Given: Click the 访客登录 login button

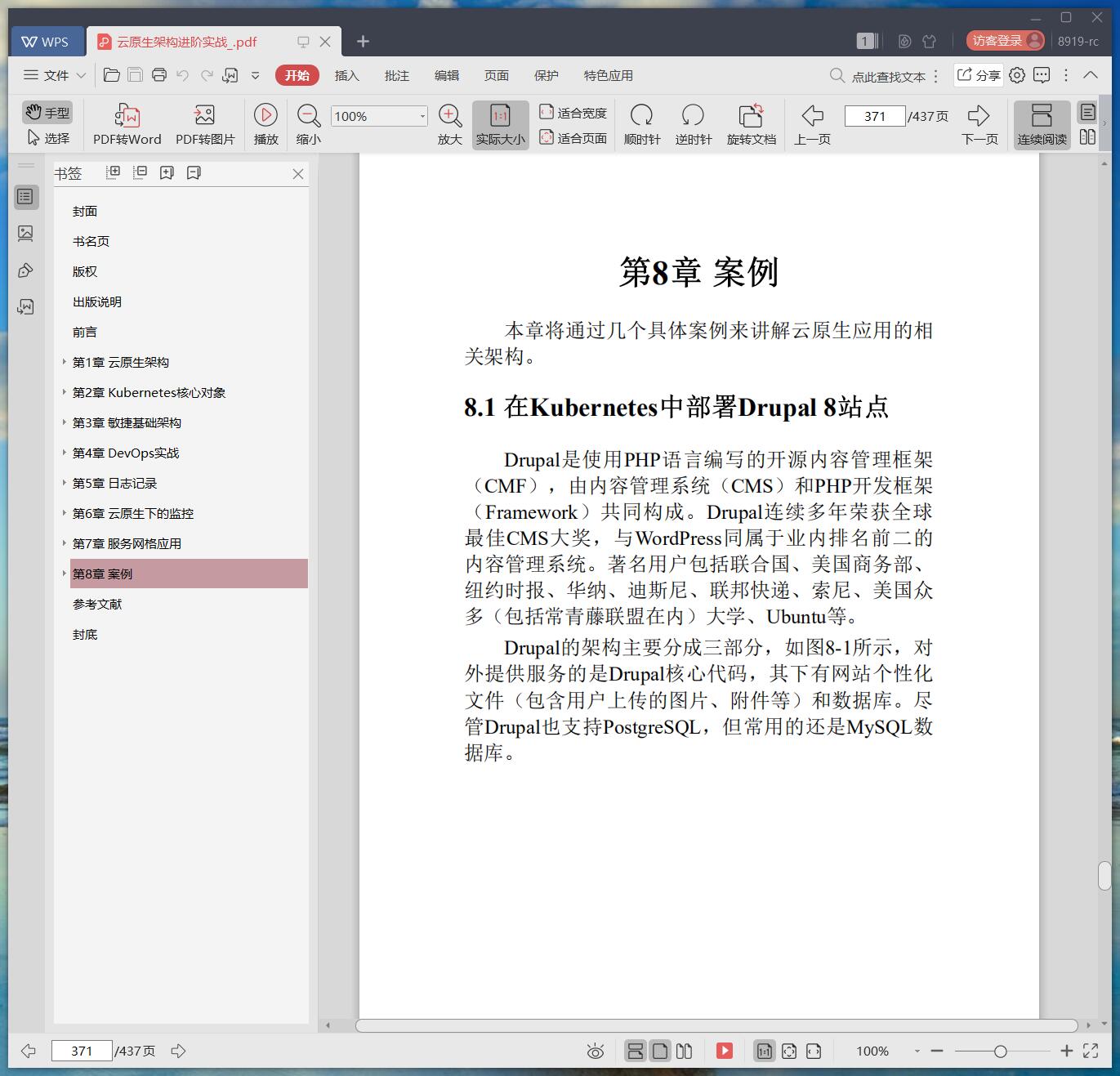Looking at the screenshot, I should pyautogui.click(x=1006, y=40).
